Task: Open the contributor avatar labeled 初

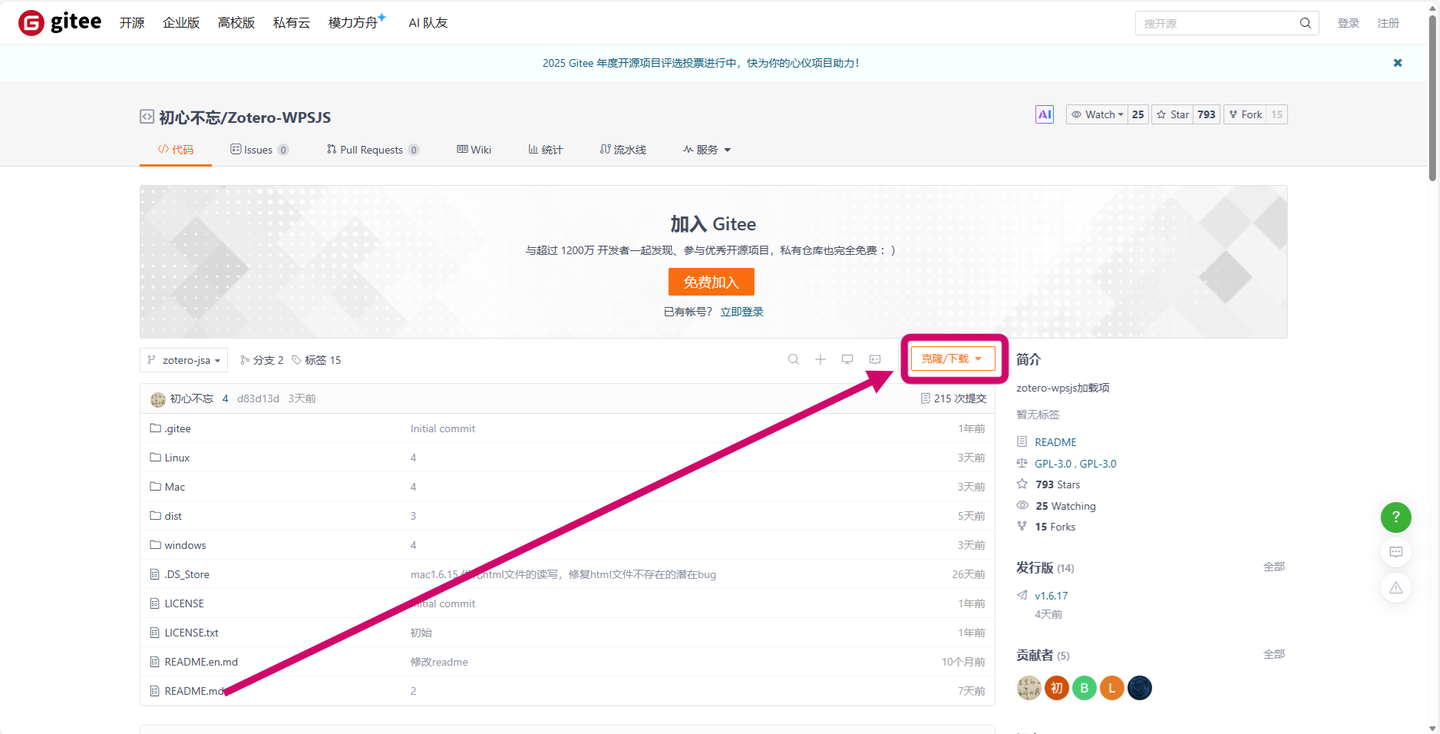Action: pos(1057,688)
